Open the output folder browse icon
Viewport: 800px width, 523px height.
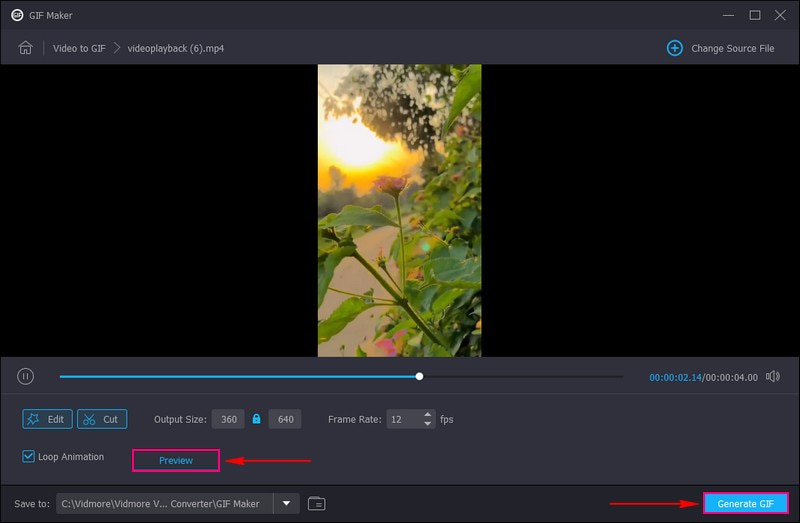pos(317,503)
